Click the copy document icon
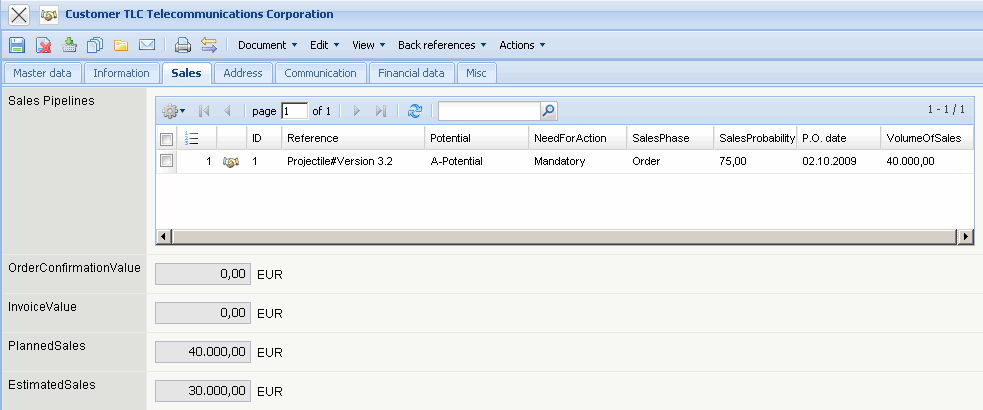983x410 pixels. pos(96,45)
